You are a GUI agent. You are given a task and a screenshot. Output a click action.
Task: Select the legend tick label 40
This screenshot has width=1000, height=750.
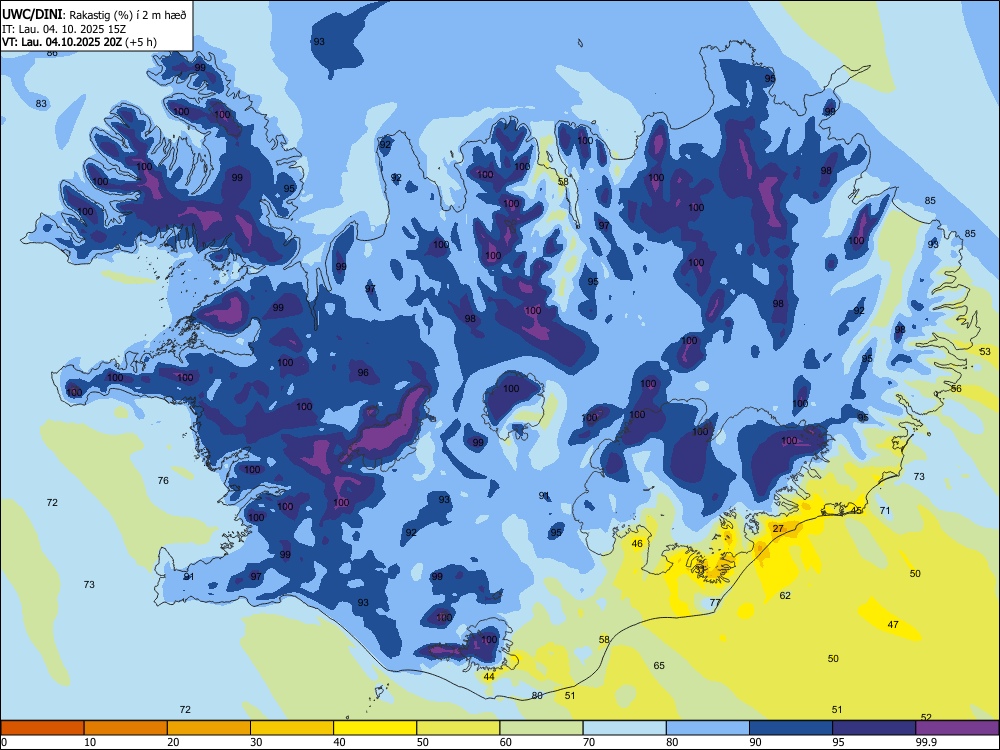pyautogui.click(x=339, y=742)
